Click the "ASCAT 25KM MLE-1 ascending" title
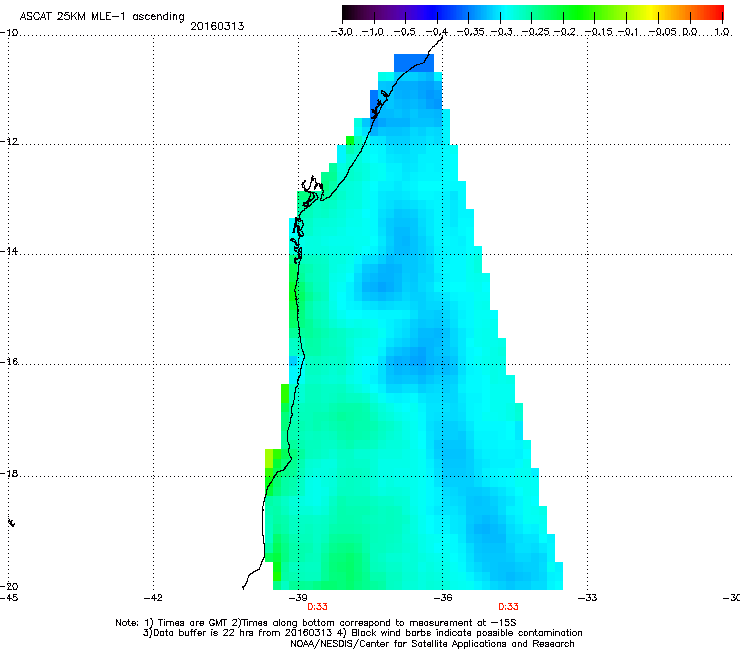The height and width of the screenshot is (650, 740). (x=102, y=16)
